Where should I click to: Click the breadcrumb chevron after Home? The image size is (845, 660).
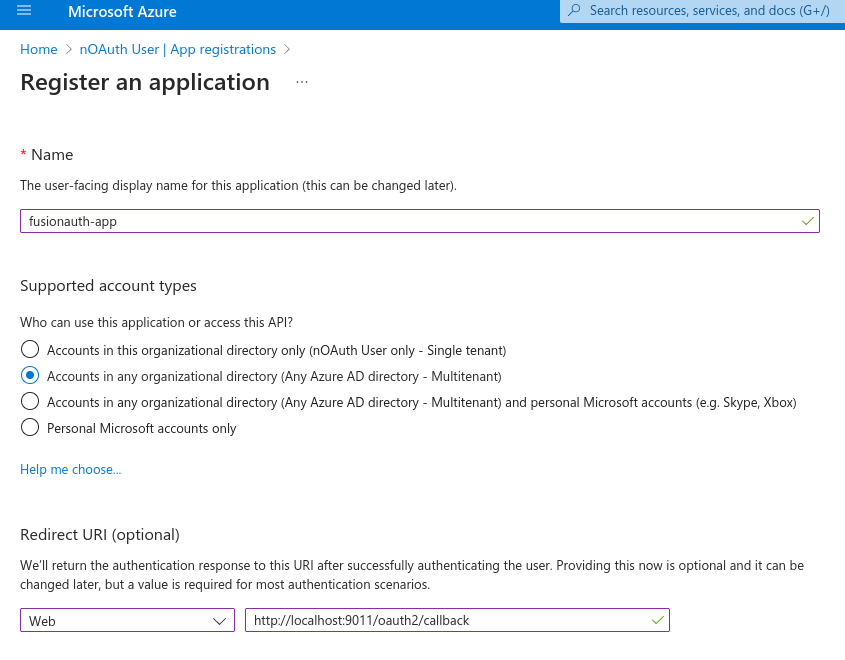coord(68,49)
